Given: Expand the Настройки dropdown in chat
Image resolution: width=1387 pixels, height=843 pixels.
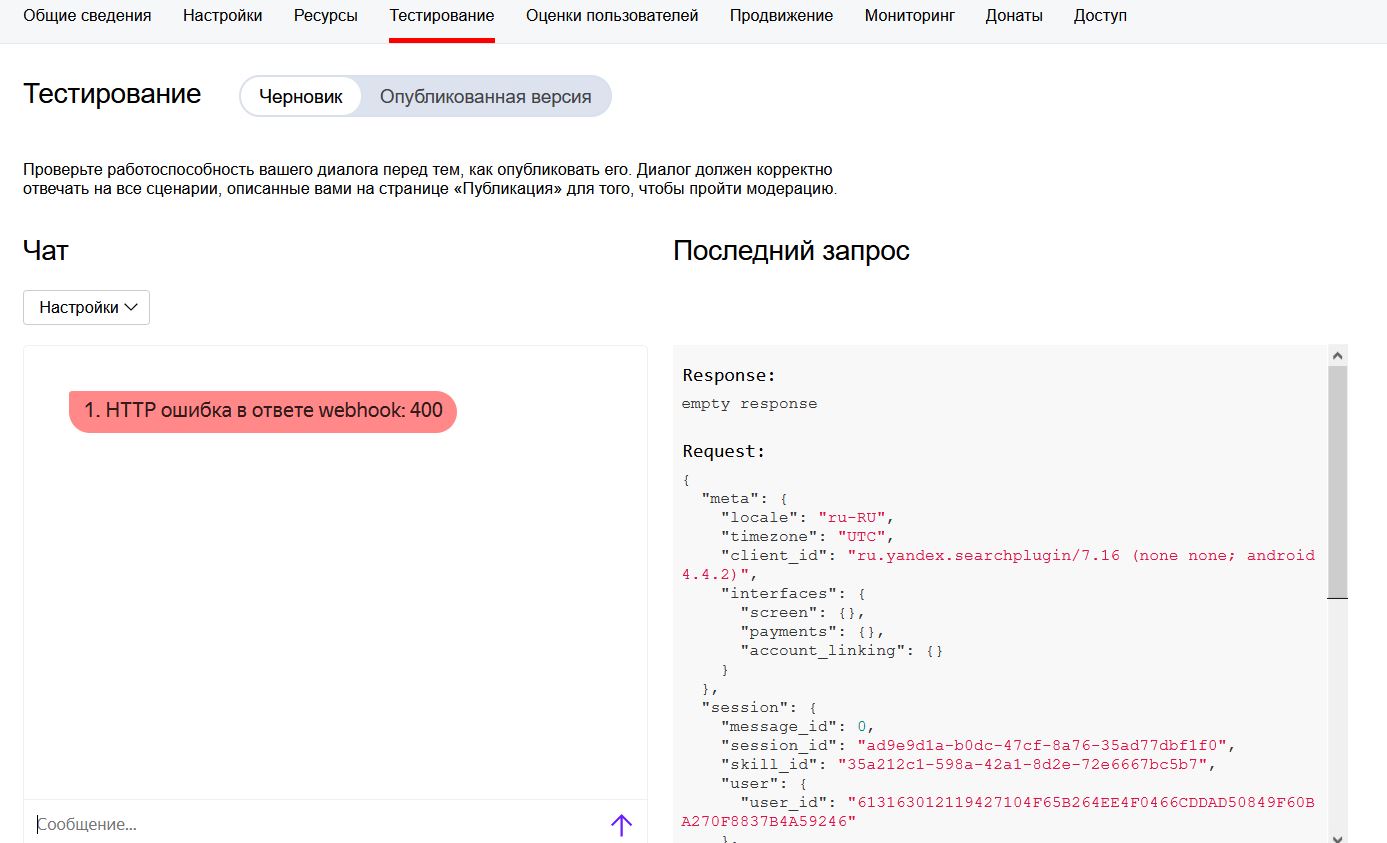Looking at the screenshot, I should (87, 308).
